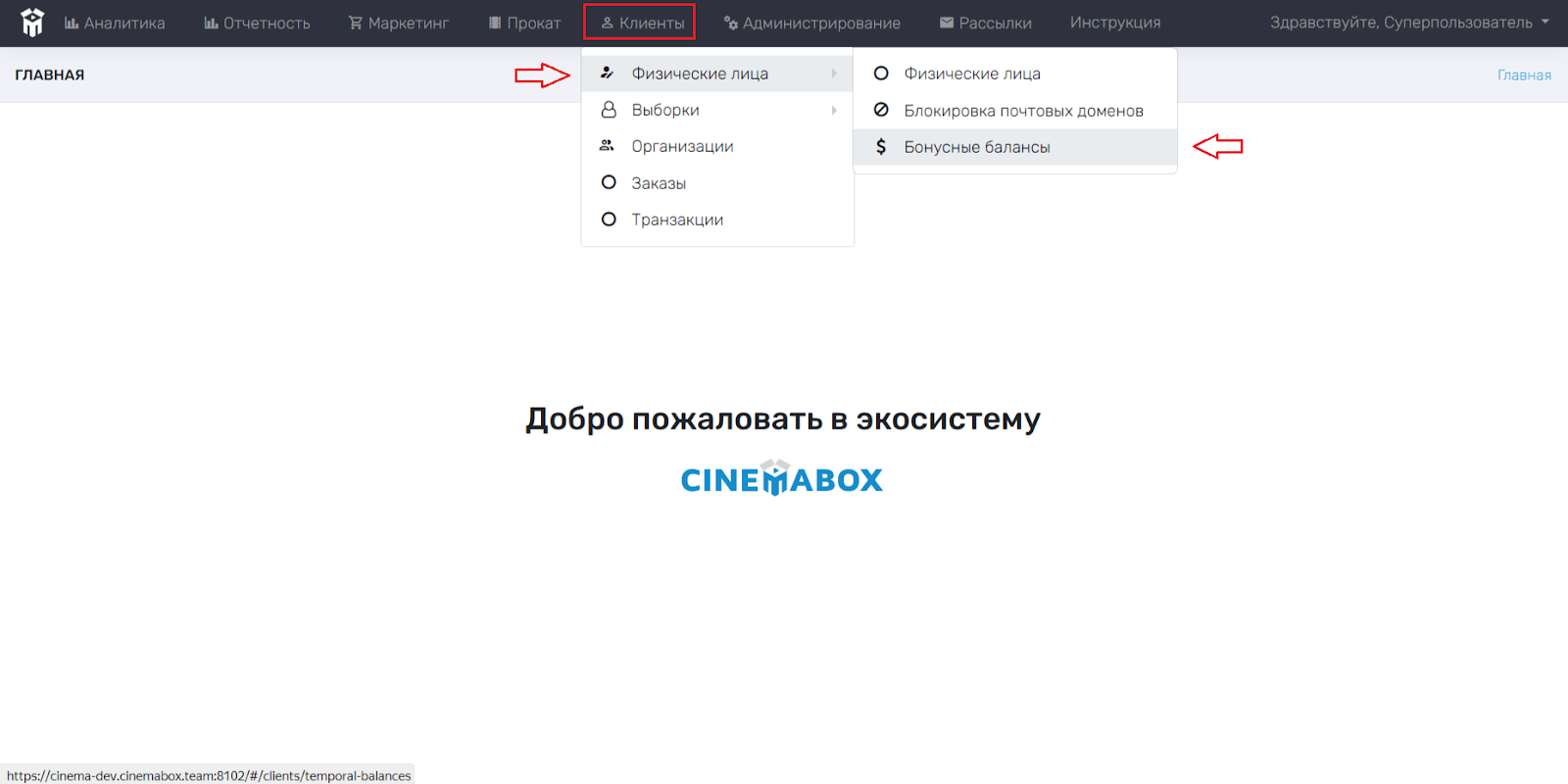Open the Инструкция menu item
This screenshot has width=1568, height=784.
1115,23
